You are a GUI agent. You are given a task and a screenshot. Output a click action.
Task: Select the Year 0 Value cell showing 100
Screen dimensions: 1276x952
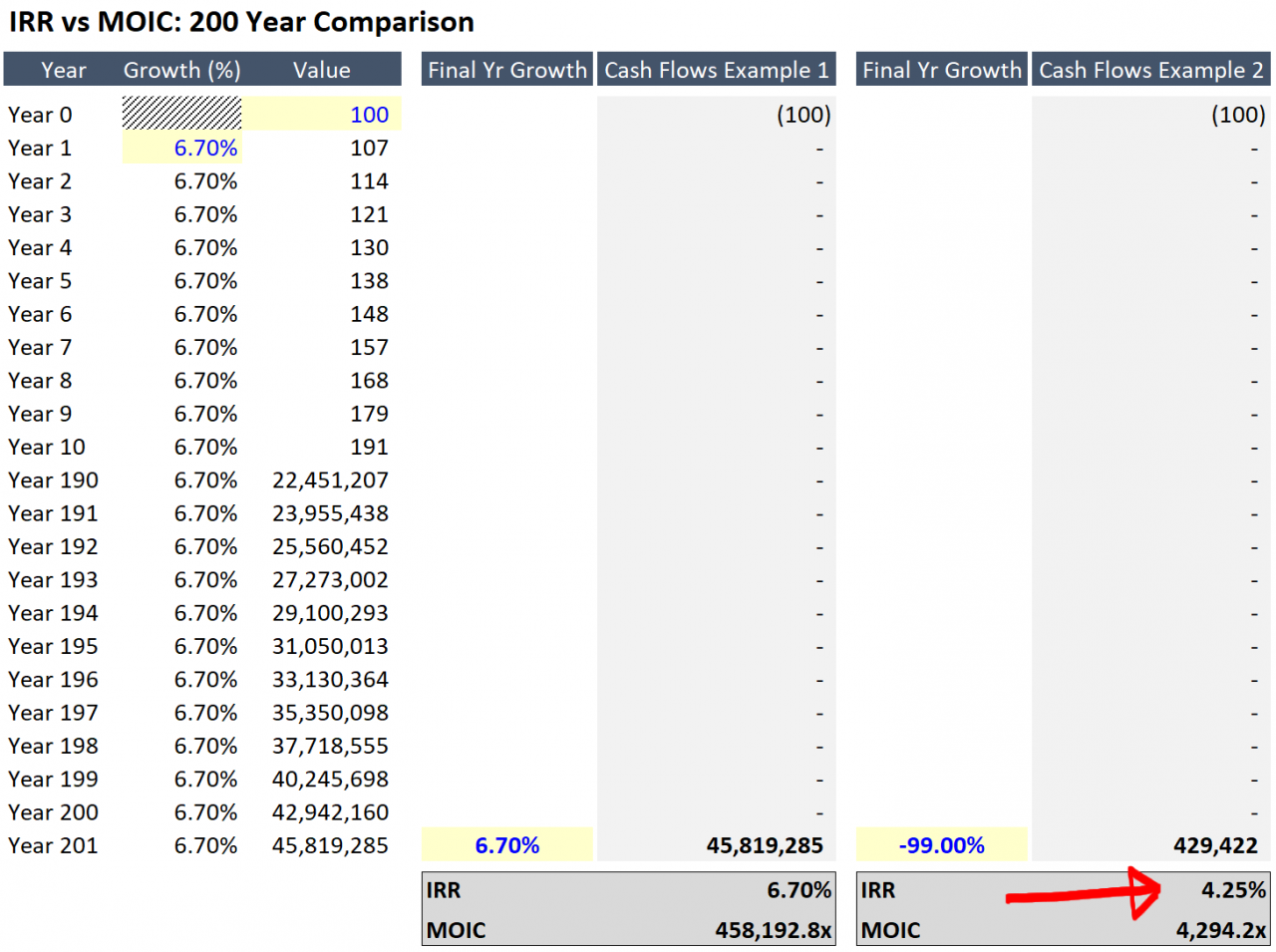tap(369, 115)
